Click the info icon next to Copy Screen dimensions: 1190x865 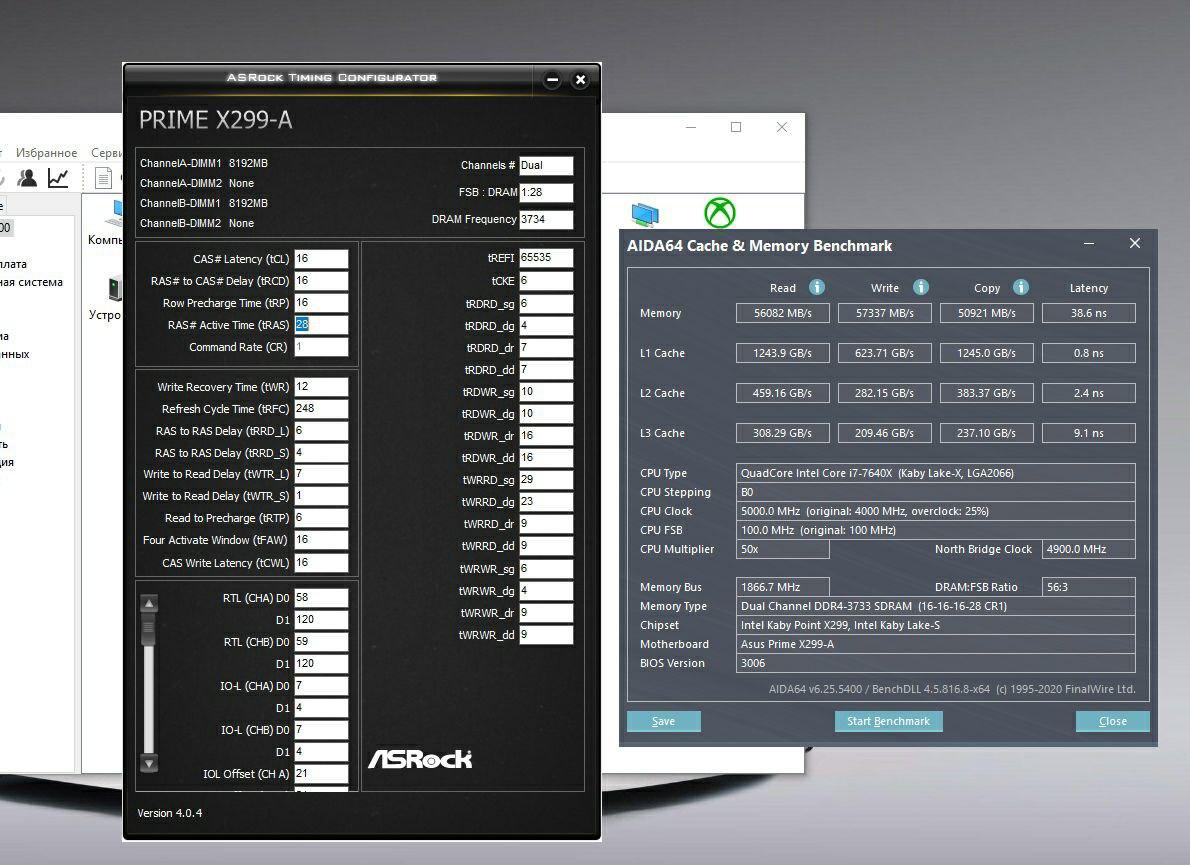coord(1021,287)
